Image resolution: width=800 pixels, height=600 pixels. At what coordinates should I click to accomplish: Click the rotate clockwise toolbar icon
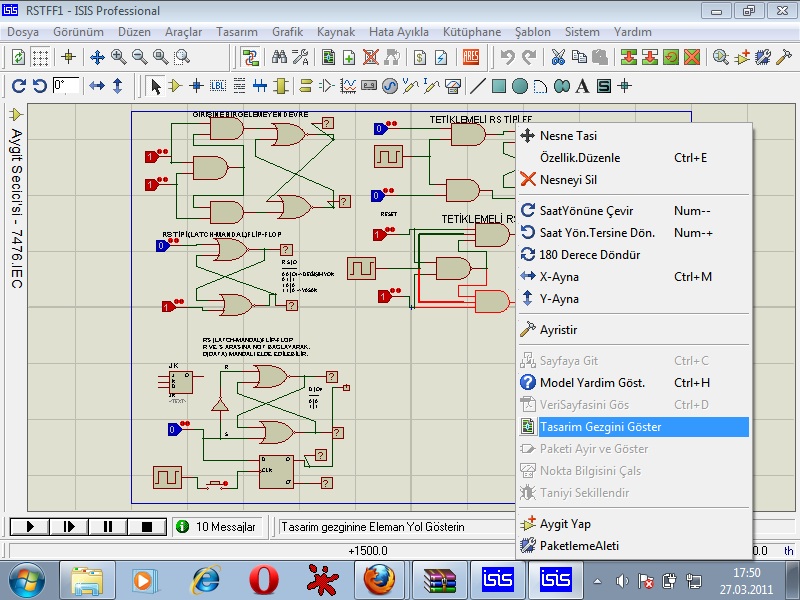18,86
